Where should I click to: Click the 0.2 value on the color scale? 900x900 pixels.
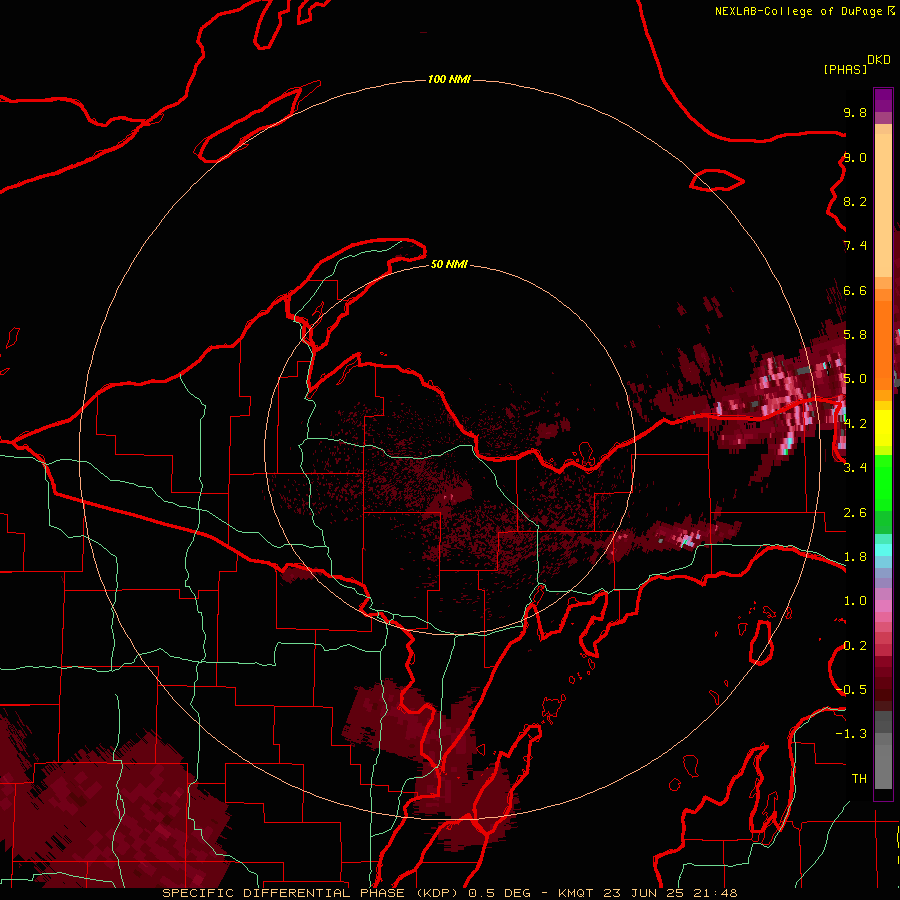[x=855, y=645]
